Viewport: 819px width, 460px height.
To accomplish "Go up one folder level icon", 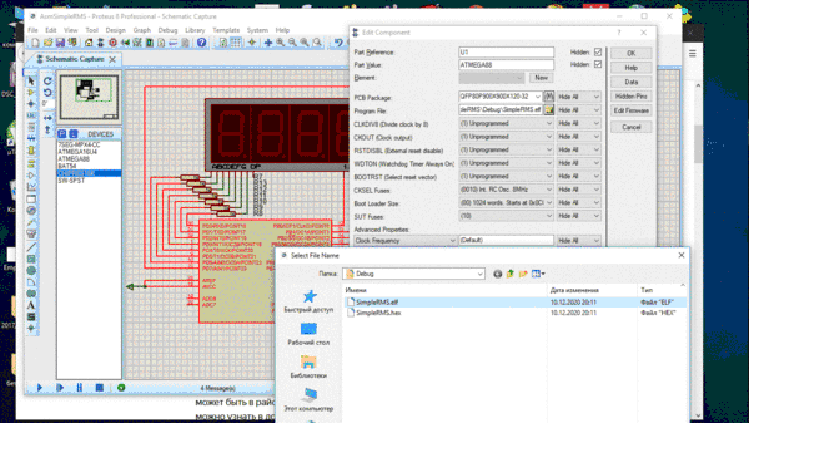I will (510, 274).
